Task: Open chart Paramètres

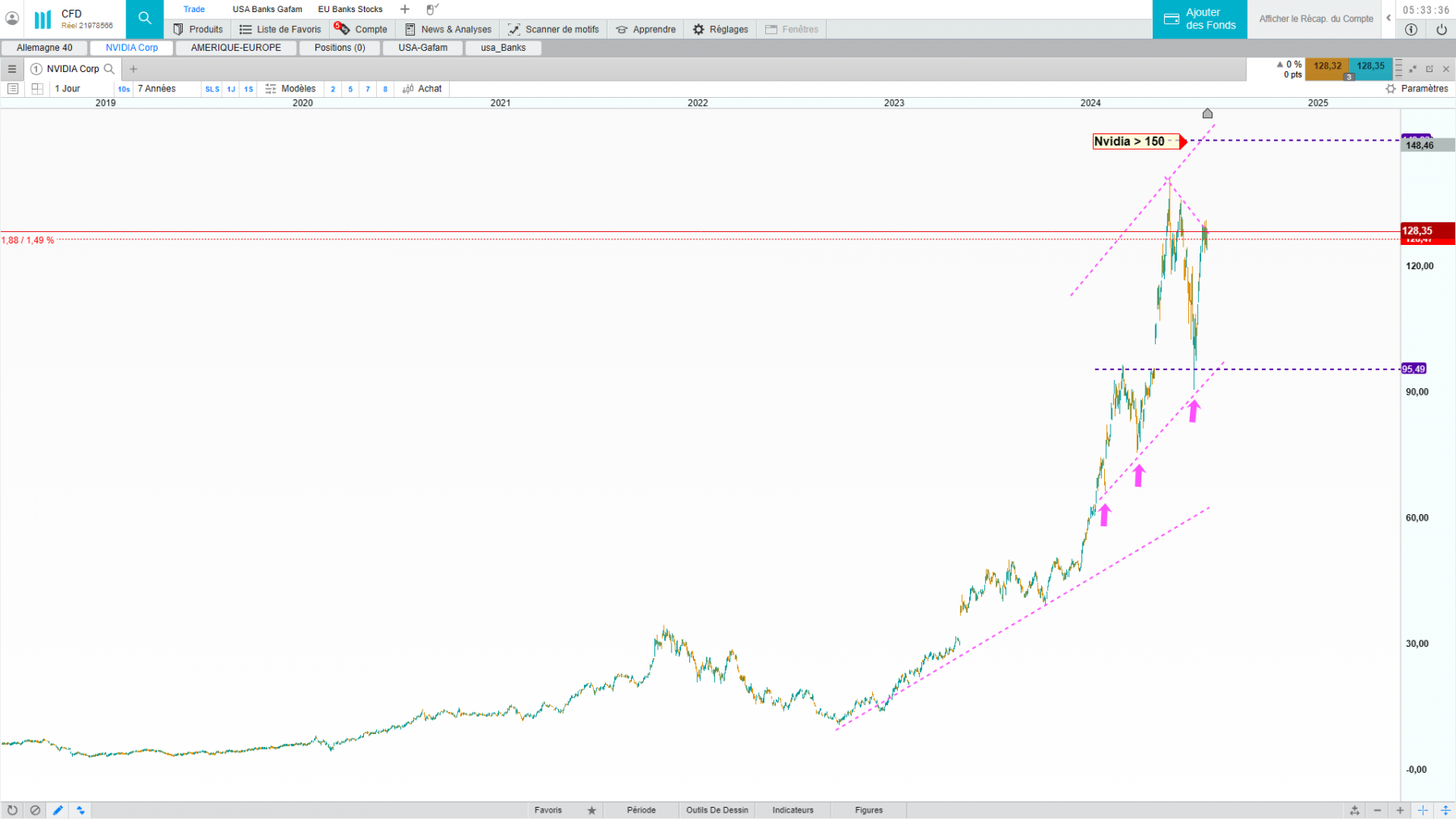Action: [x=1416, y=89]
